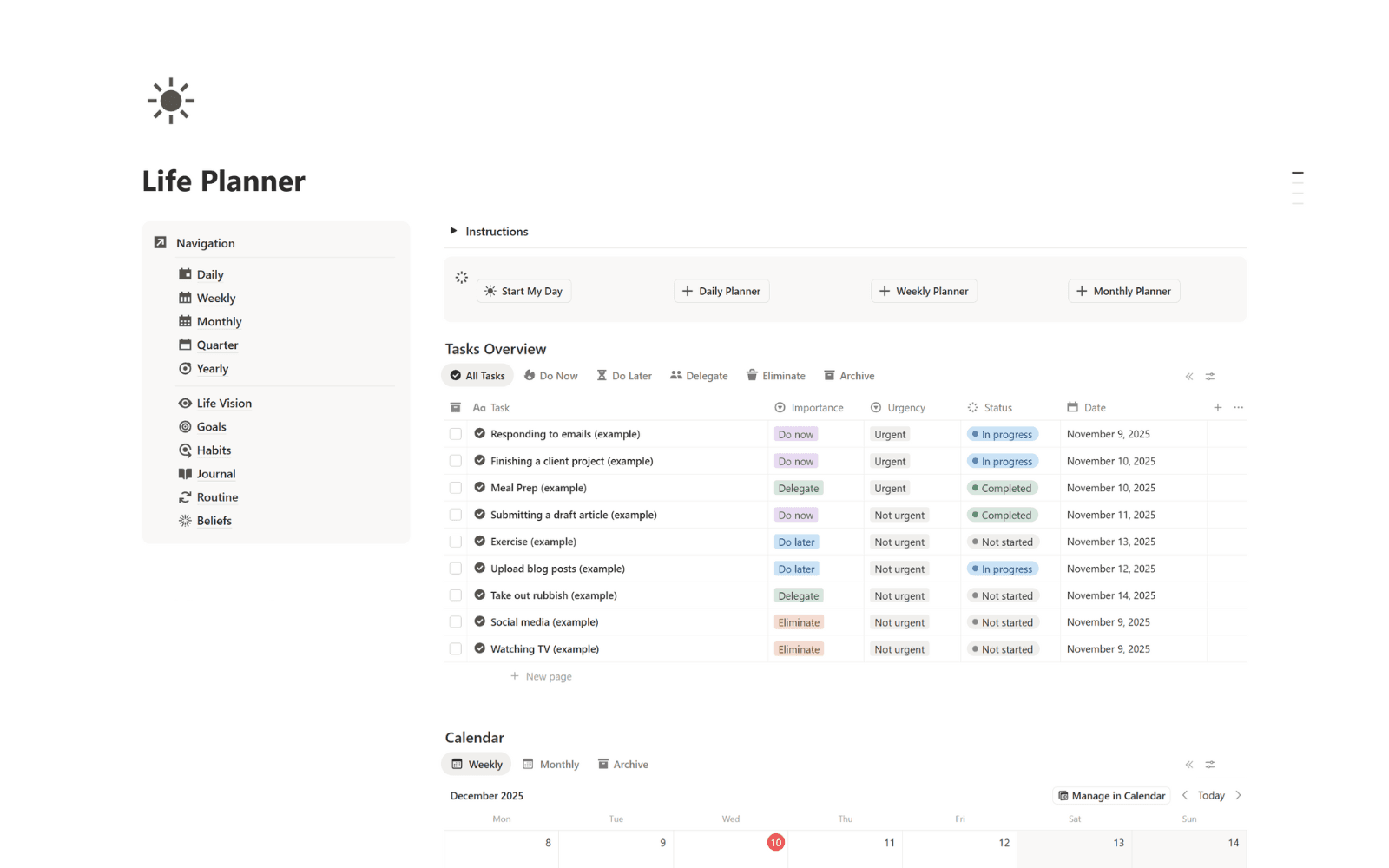Click the New page row under the task table

tap(541, 675)
